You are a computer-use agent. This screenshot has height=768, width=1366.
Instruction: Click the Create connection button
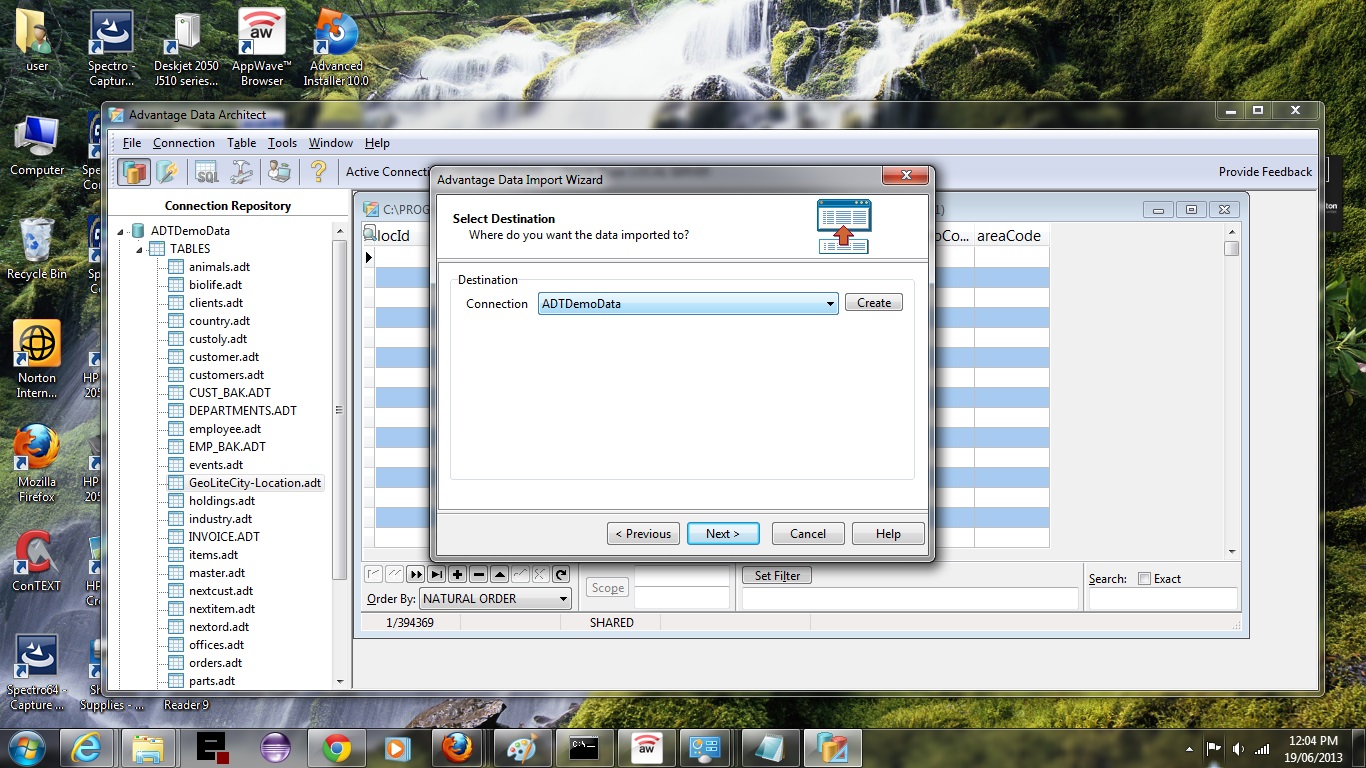click(873, 303)
